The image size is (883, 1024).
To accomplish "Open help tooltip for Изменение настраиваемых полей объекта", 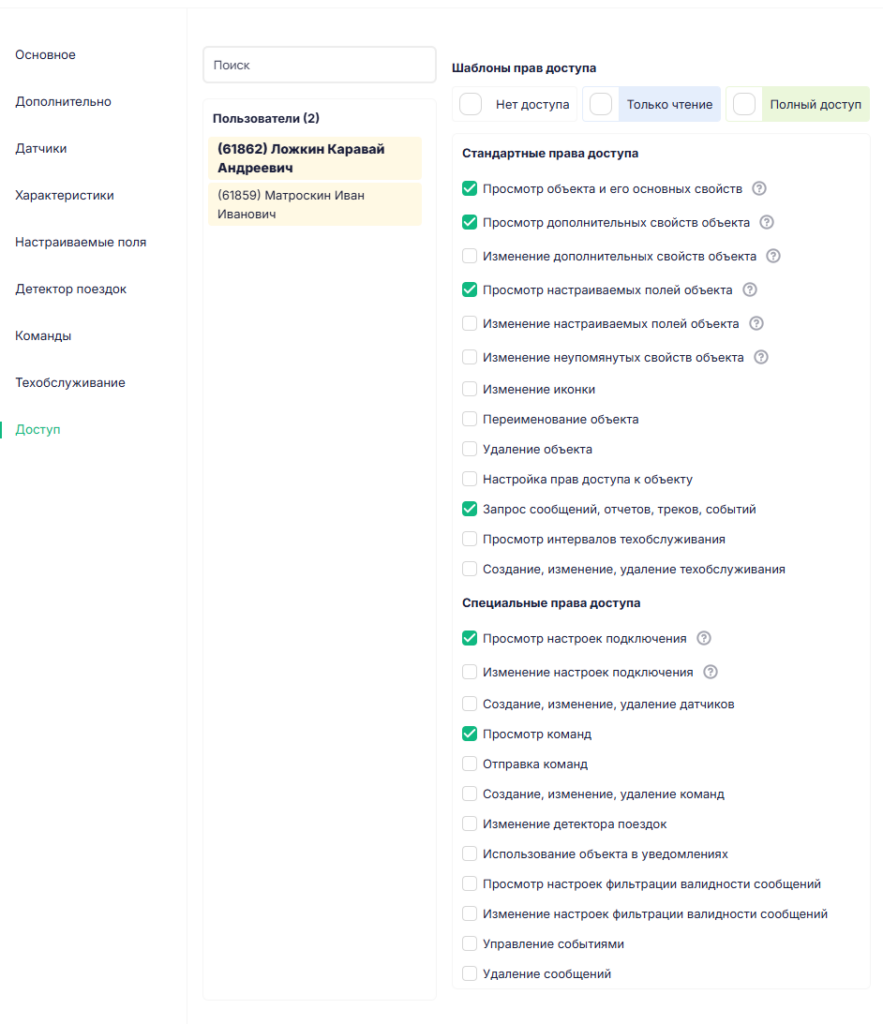I will pyautogui.click(x=756, y=324).
